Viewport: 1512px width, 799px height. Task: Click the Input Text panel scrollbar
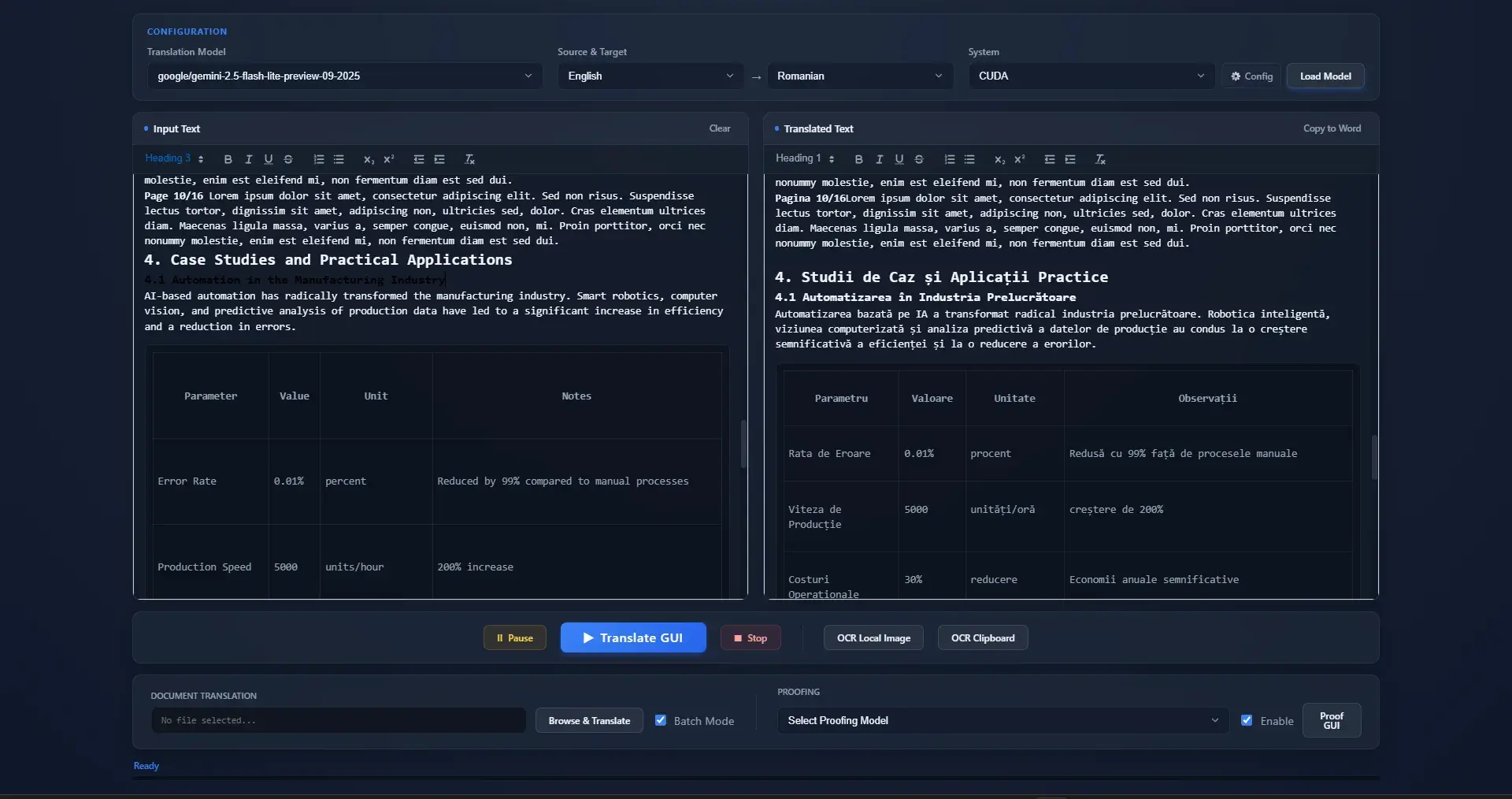(743, 444)
